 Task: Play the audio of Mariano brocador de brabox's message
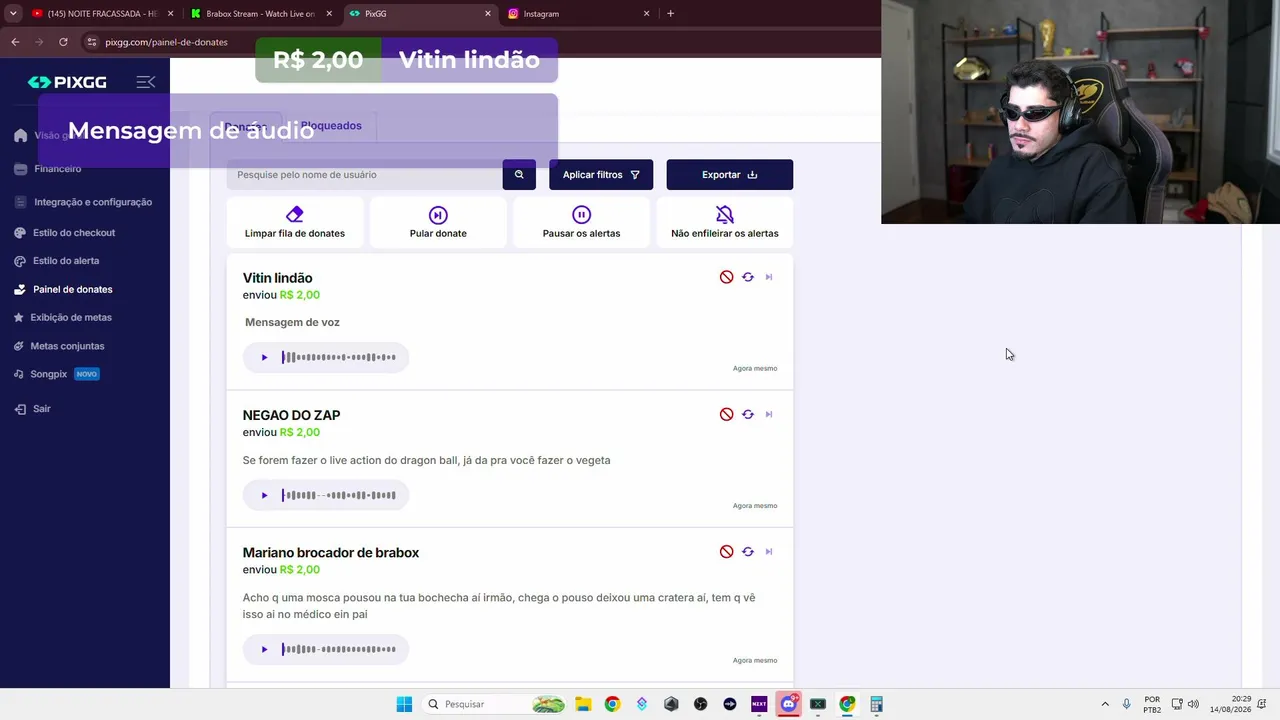(264, 649)
